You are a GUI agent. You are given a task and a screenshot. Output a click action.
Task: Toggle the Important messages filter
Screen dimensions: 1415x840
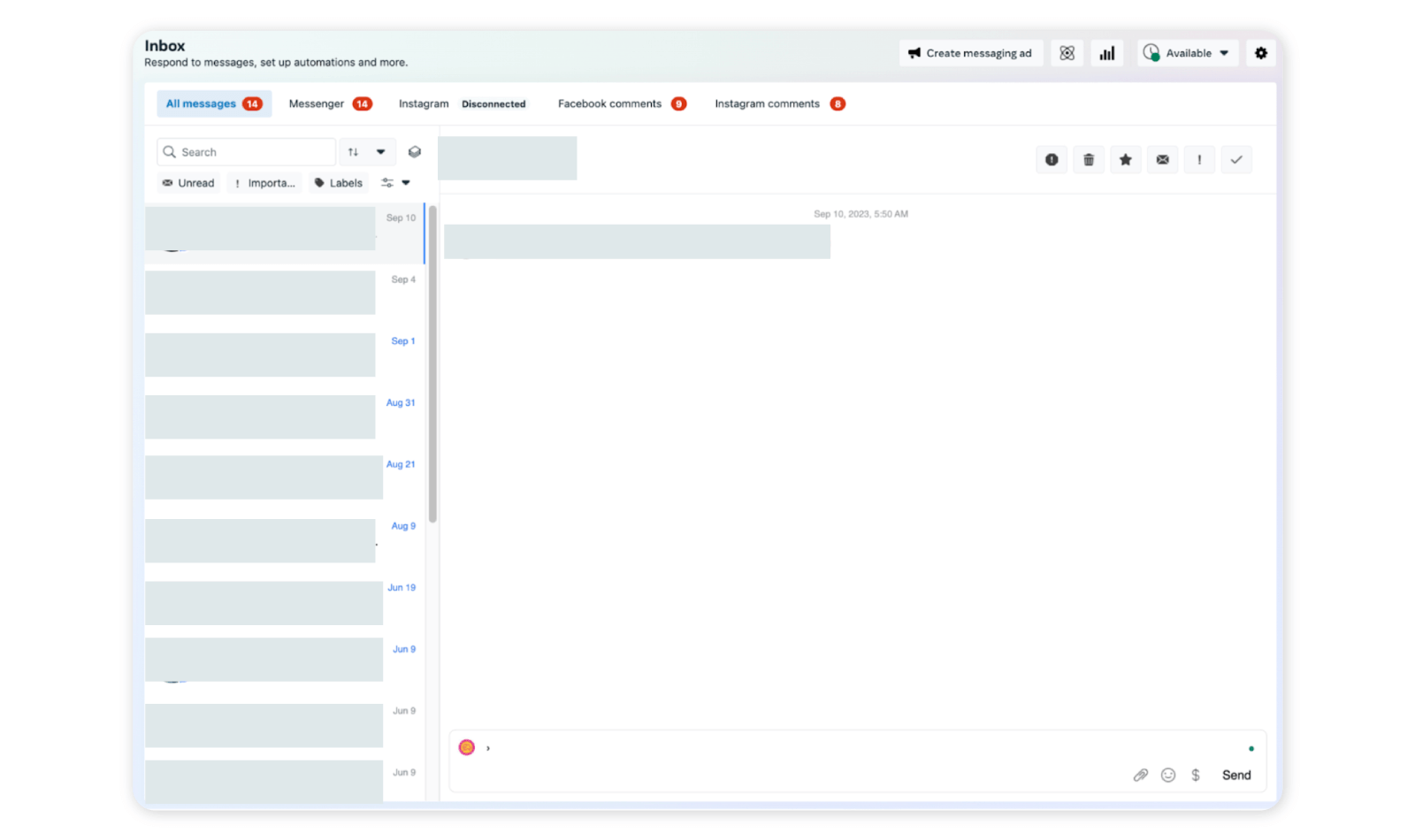(x=264, y=183)
